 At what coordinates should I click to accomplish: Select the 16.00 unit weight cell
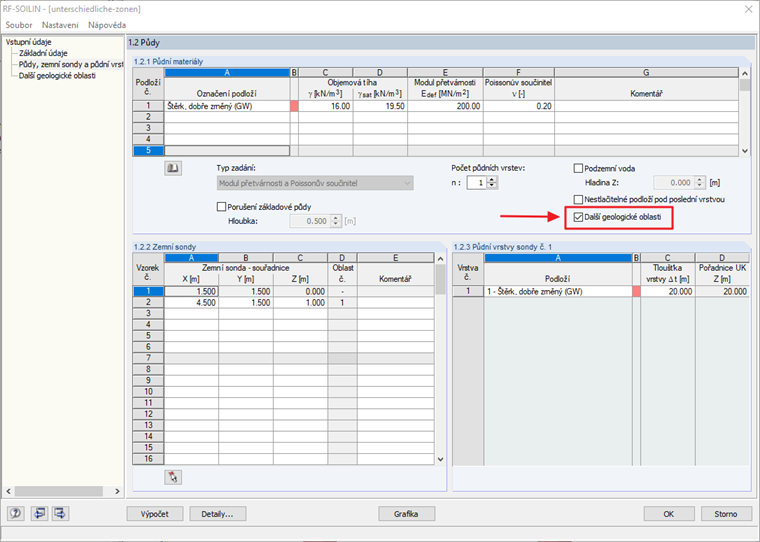[x=326, y=106]
